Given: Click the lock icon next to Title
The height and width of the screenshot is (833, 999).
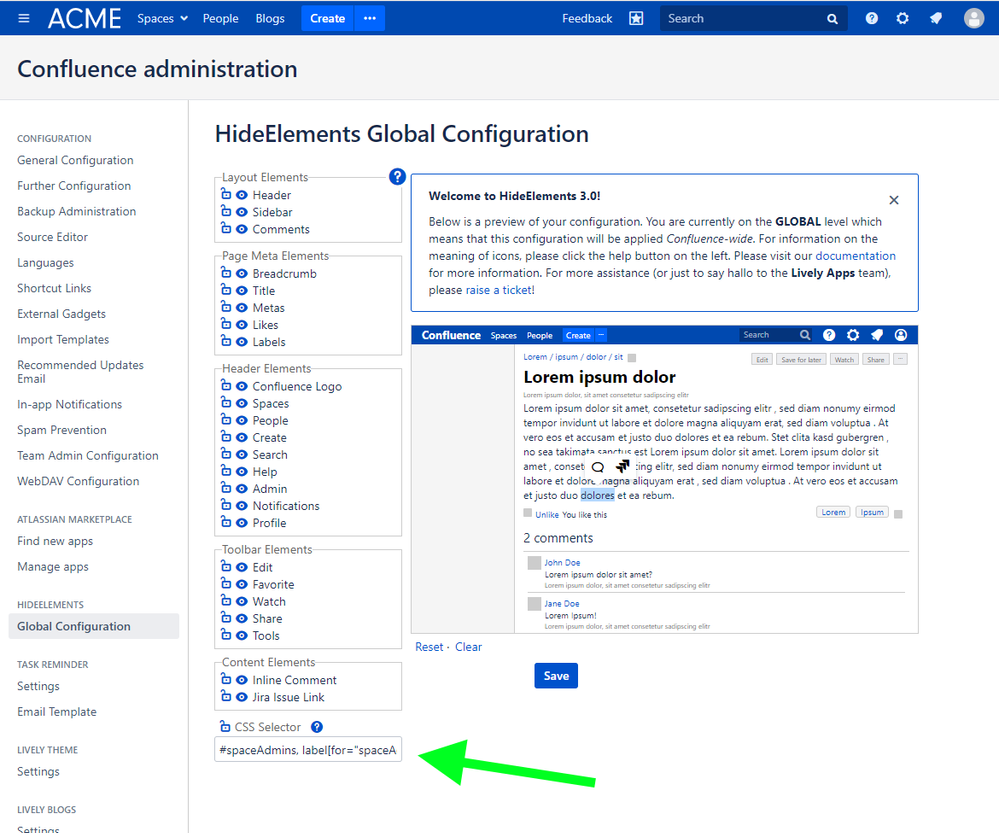Looking at the screenshot, I should [x=226, y=290].
